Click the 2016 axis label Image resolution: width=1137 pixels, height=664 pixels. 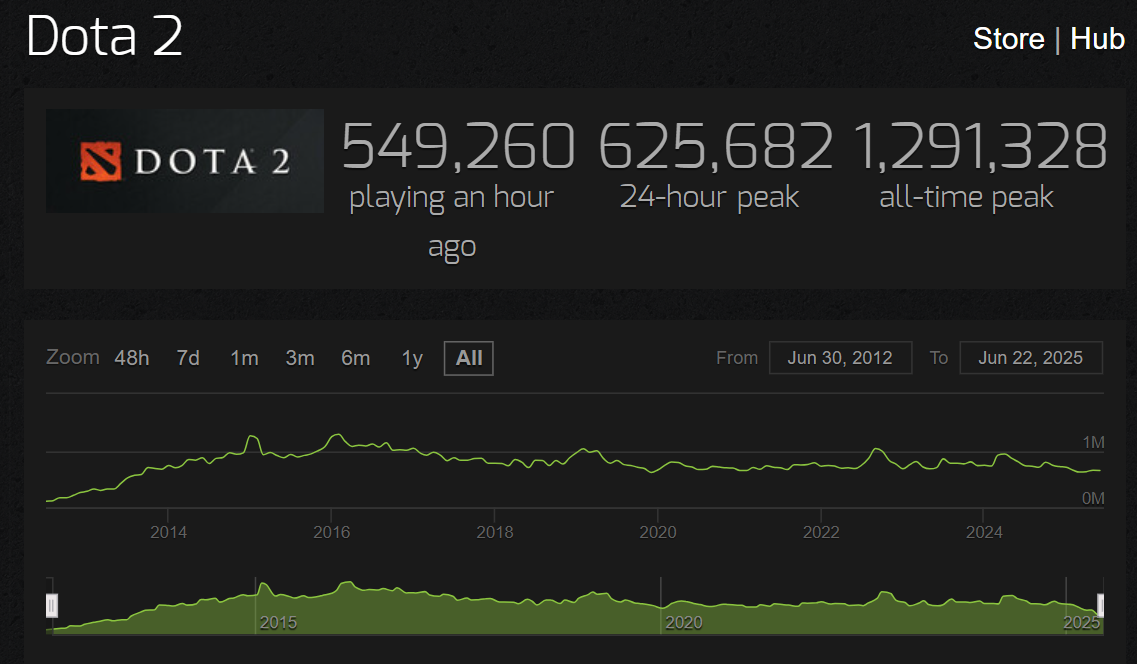pyautogui.click(x=331, y=532)
